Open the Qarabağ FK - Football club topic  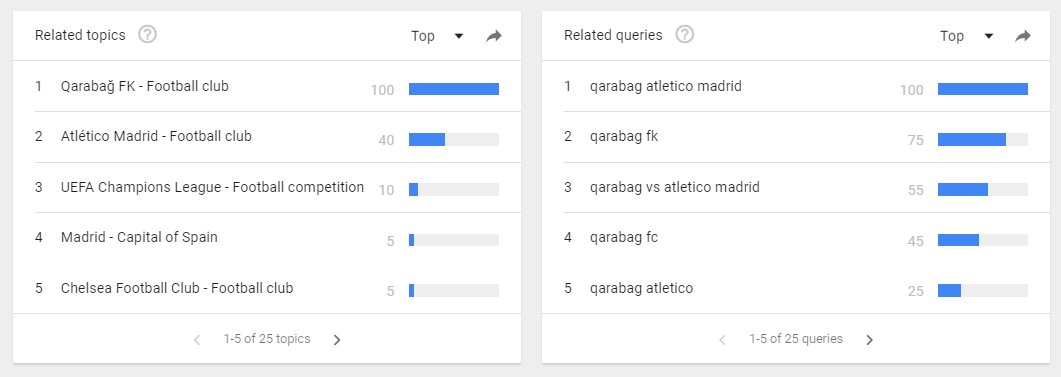[145, 86]
